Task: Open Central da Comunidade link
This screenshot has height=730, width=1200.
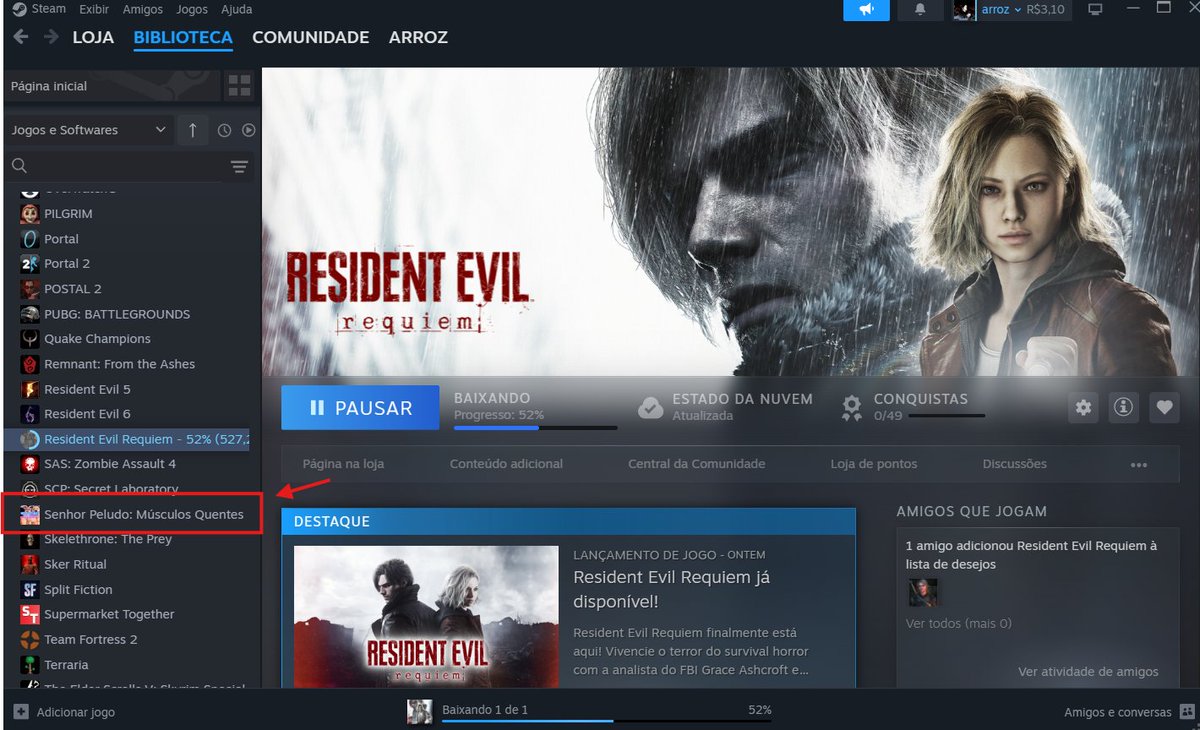Action: click(x=696, y=464)
